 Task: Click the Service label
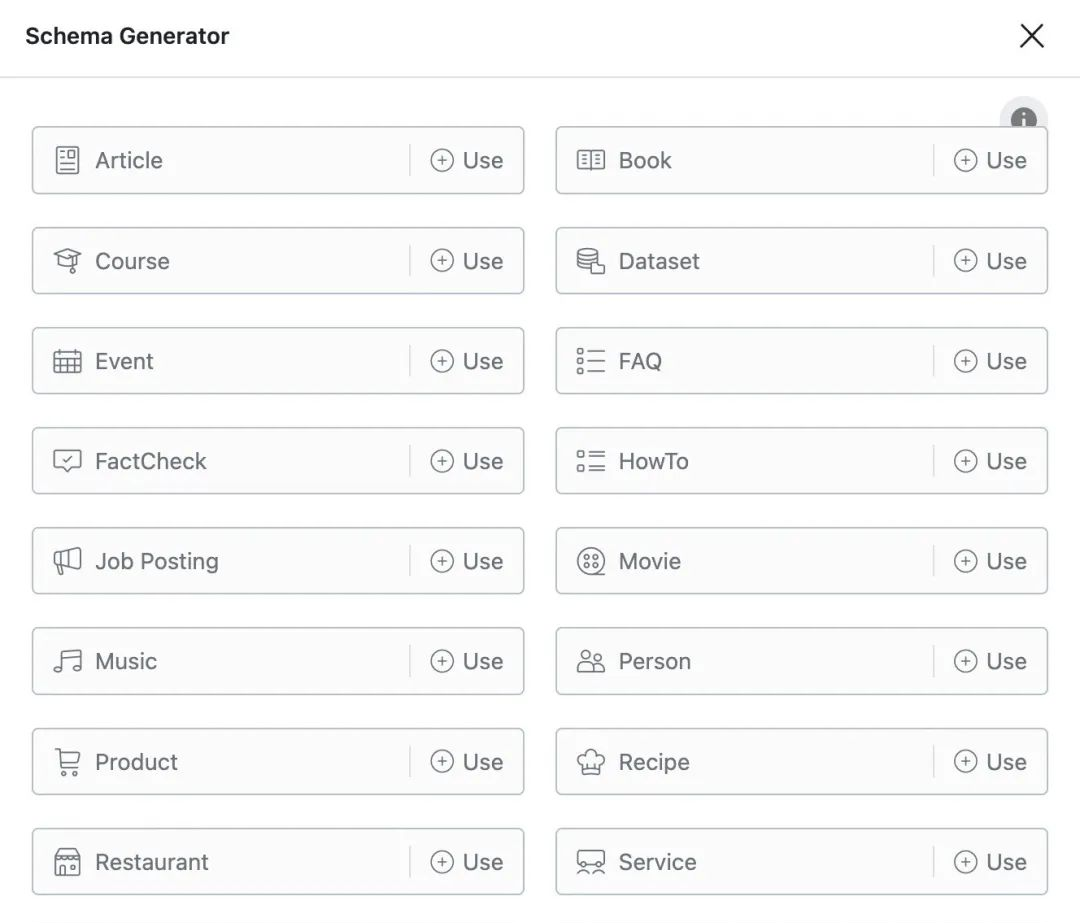[657, 862]
